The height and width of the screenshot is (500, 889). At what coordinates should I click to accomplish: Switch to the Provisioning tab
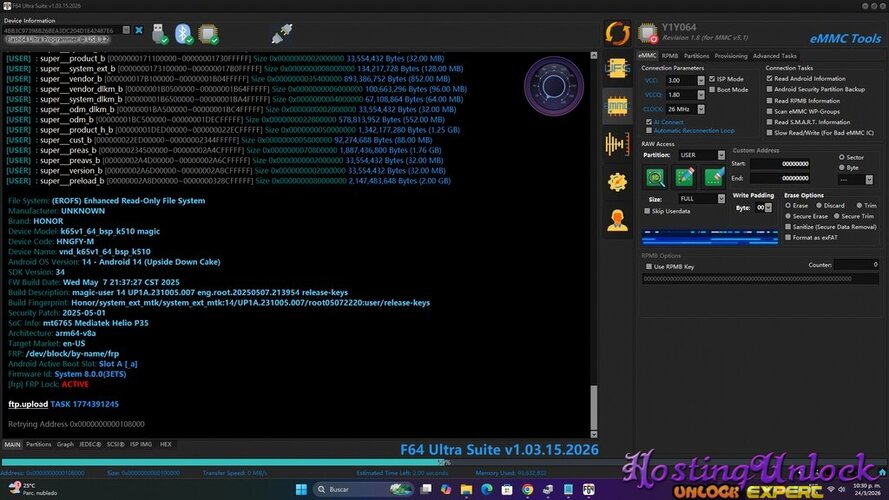pos(730,56)
